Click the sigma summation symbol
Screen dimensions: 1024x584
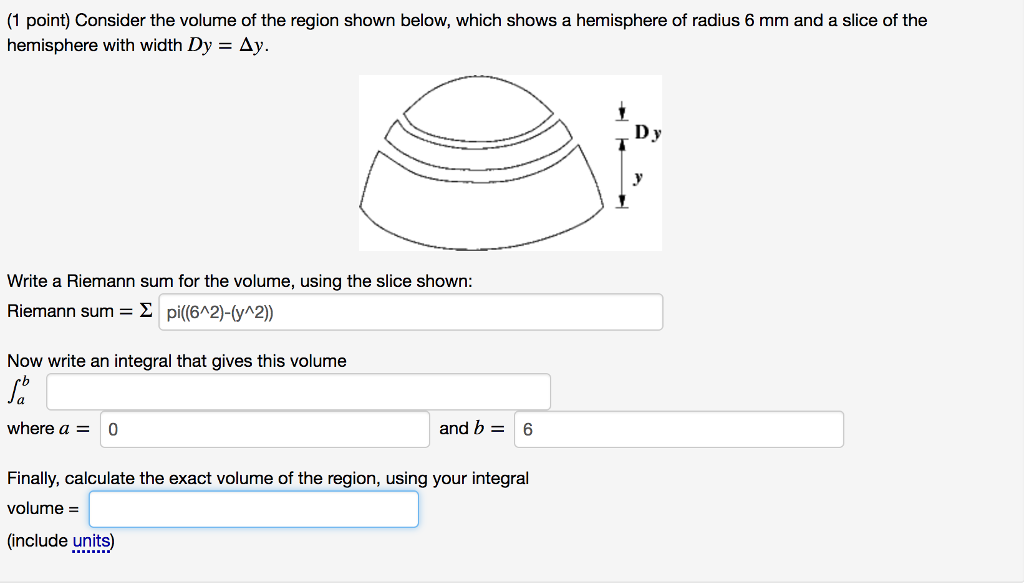pos(146,311)
